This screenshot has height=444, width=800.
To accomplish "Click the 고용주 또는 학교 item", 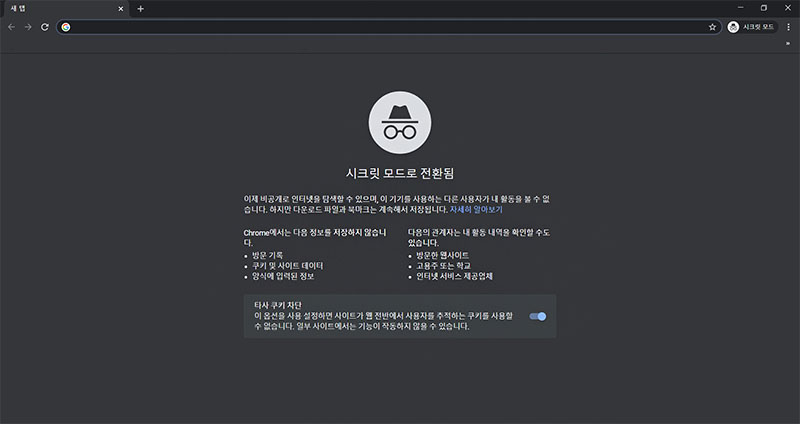I will [443, 266].
